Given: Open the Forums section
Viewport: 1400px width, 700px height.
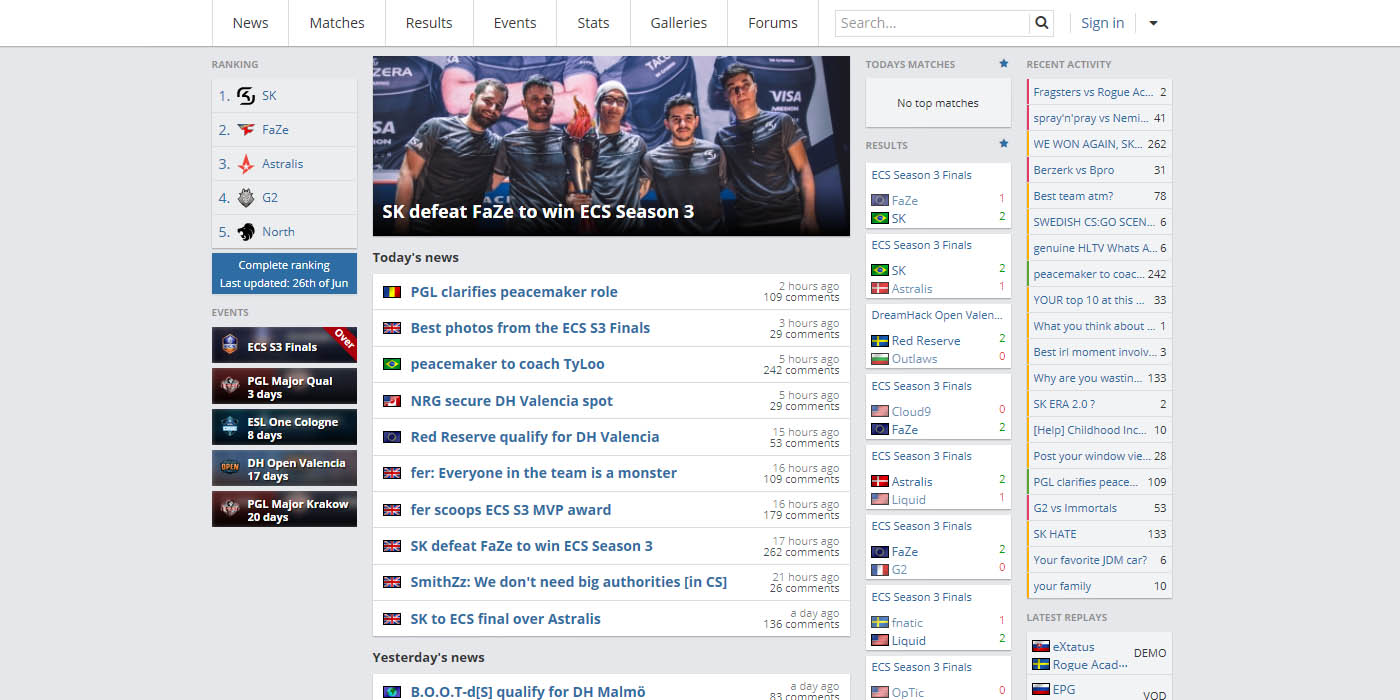Looking at the screenshot, I should [772, 22].
